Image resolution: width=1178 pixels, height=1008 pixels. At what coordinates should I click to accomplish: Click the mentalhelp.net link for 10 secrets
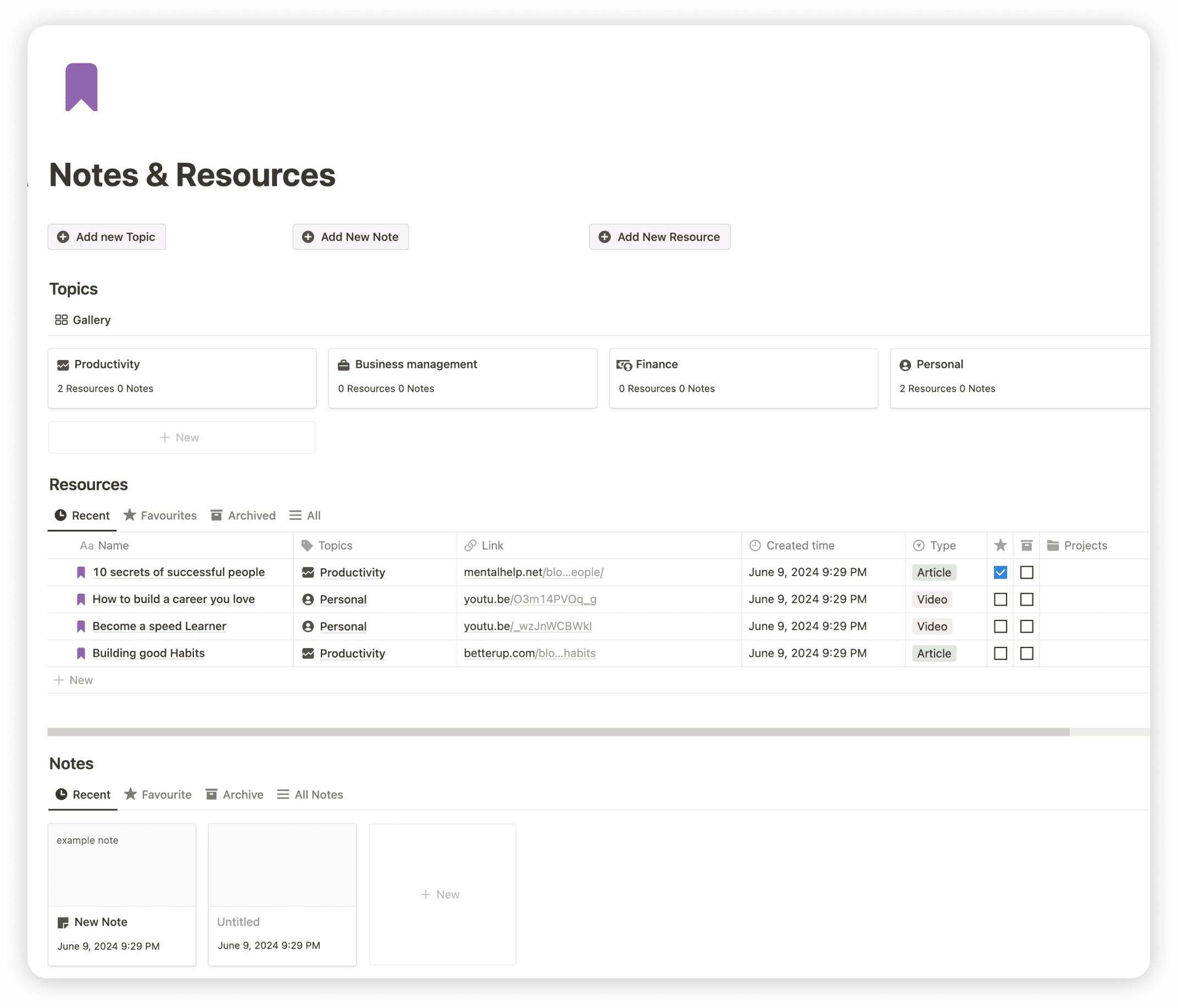tap(534, 572)
